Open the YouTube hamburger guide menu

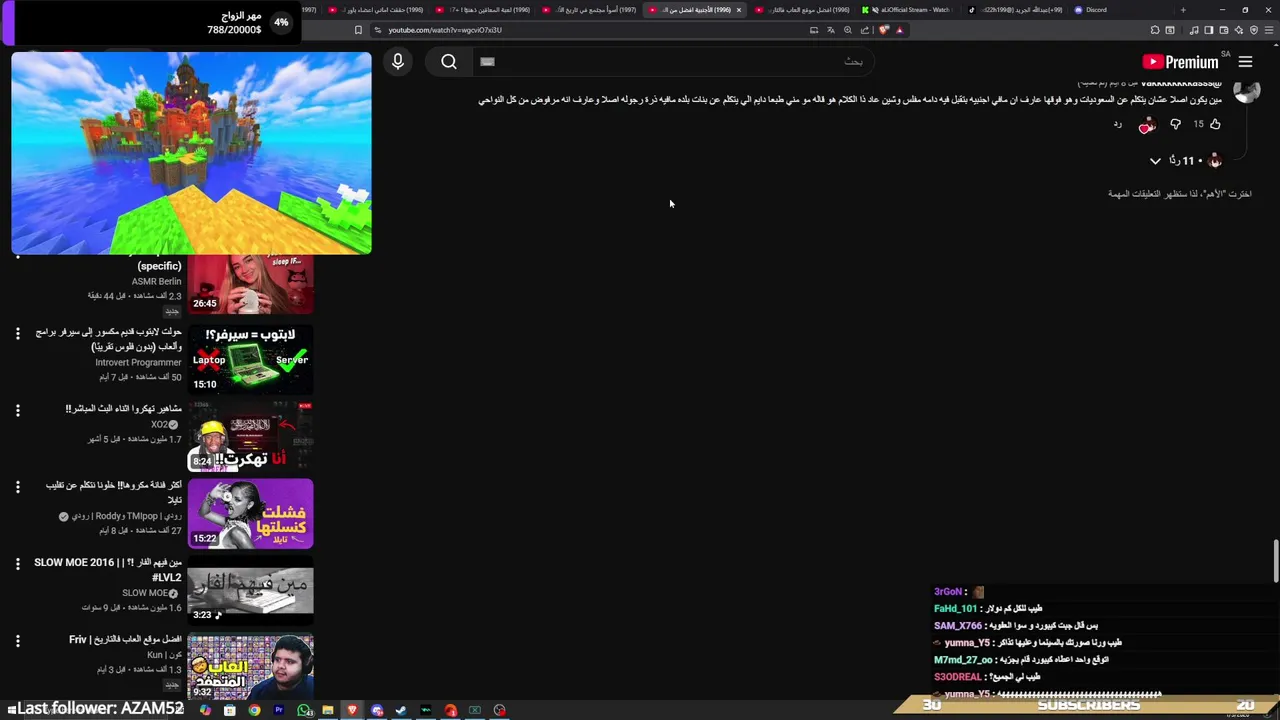click(1245, 62)
